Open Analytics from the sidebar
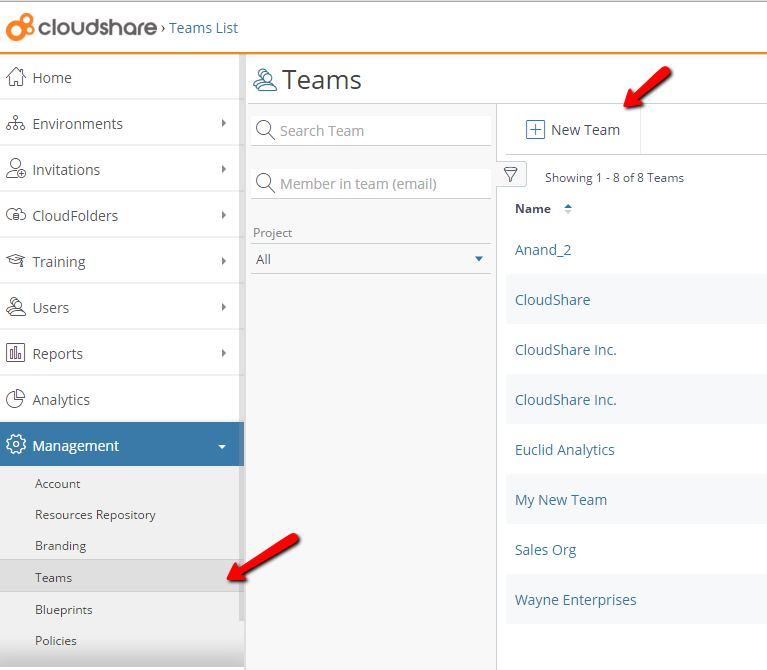 tap(119, 400)
